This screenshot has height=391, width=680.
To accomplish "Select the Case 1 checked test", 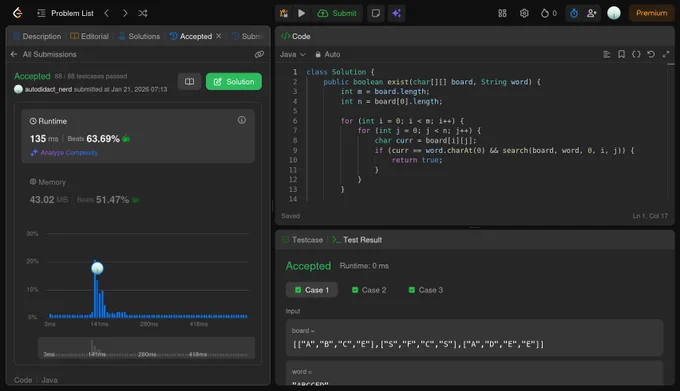I will [x=312, y=290].
